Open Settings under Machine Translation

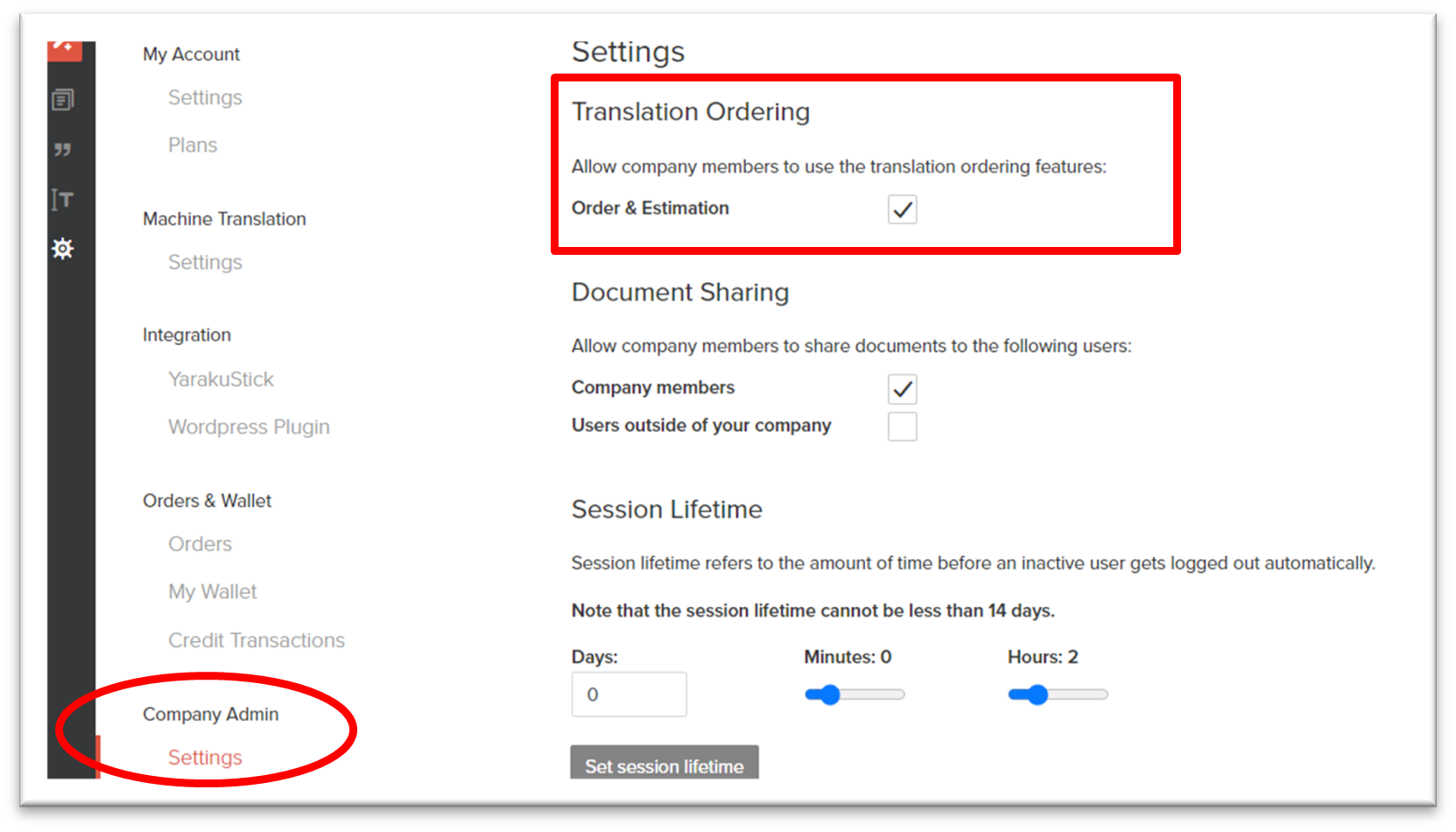pos(205,262)
